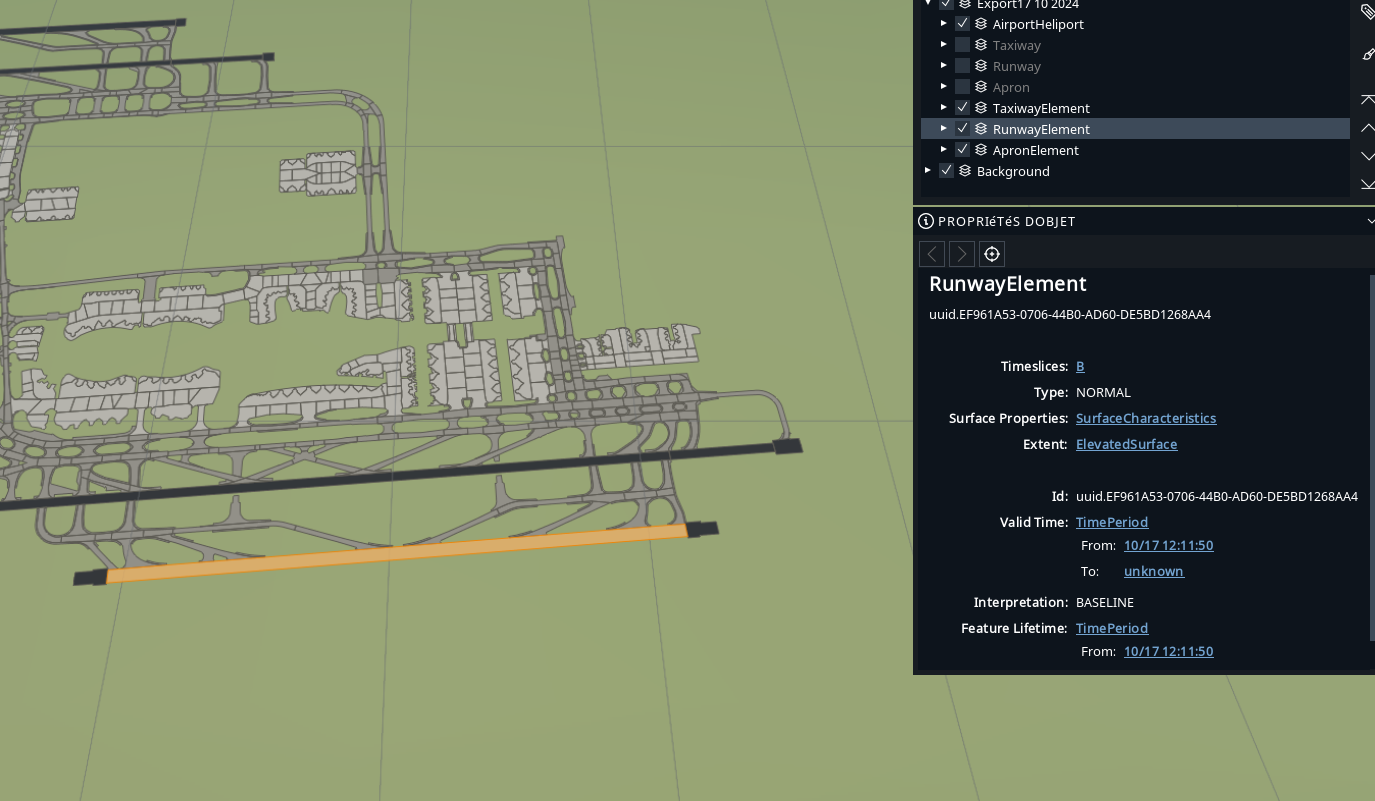
Task: Select the RunwayElement layer in the tree
Action: click(1041, 128)
